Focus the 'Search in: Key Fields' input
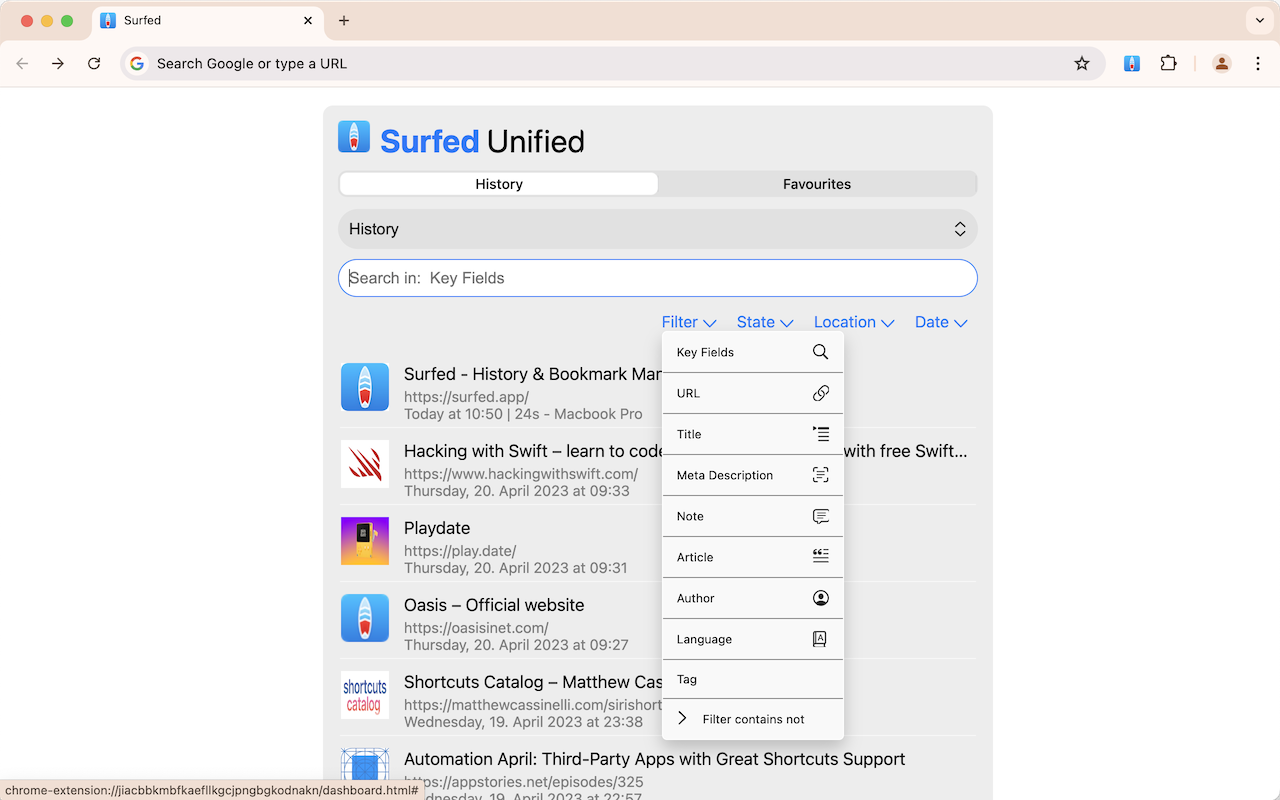Viewport: 1280px width, 800px height. pyautogui.click(x=658, y=278)
